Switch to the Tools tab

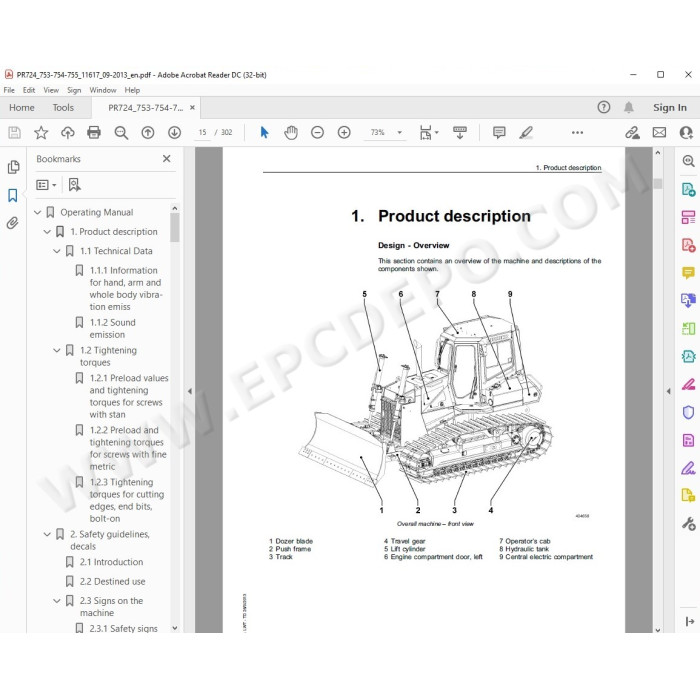coord(63,108)
